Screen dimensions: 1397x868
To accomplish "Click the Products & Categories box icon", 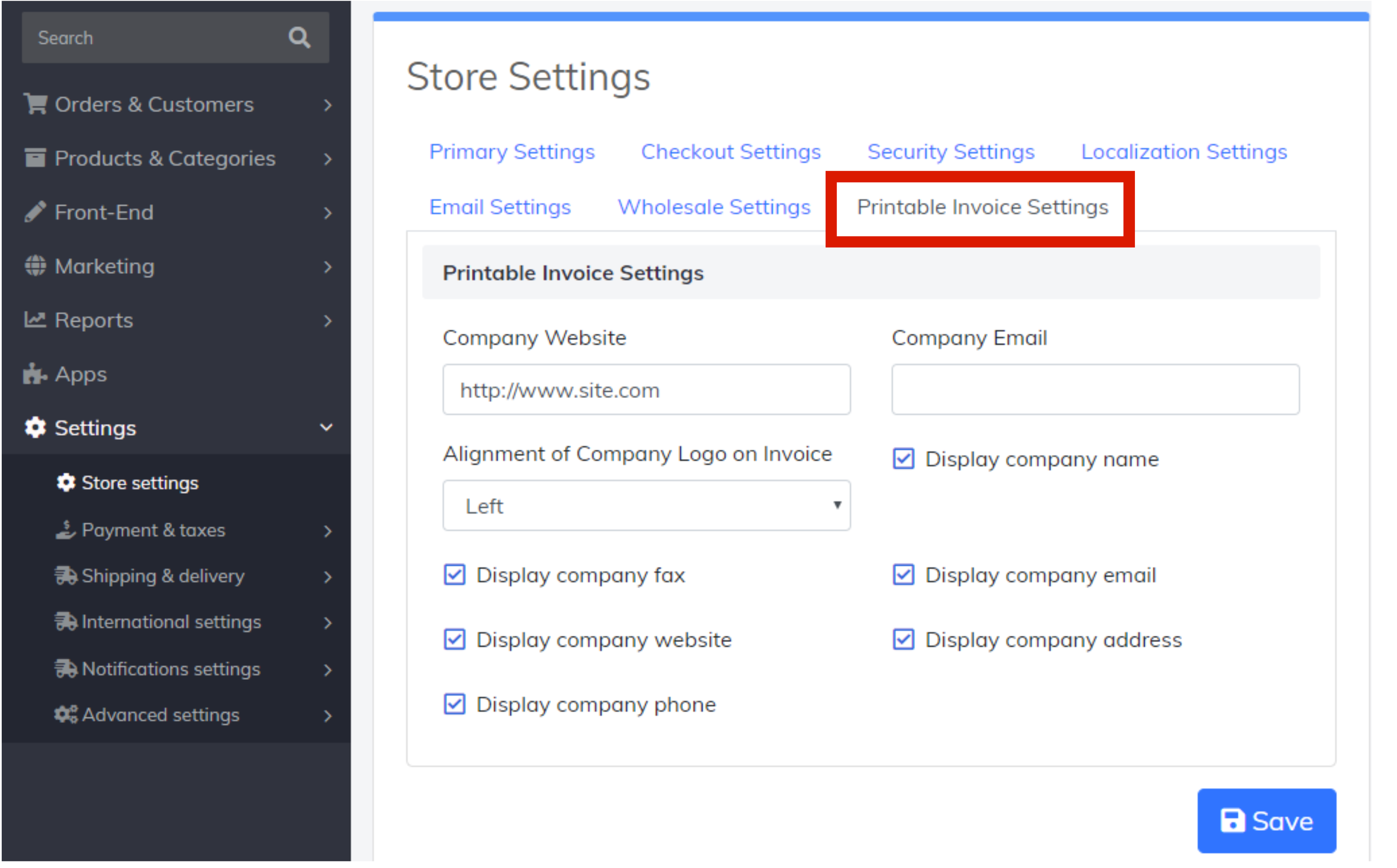I will (36, 158).
